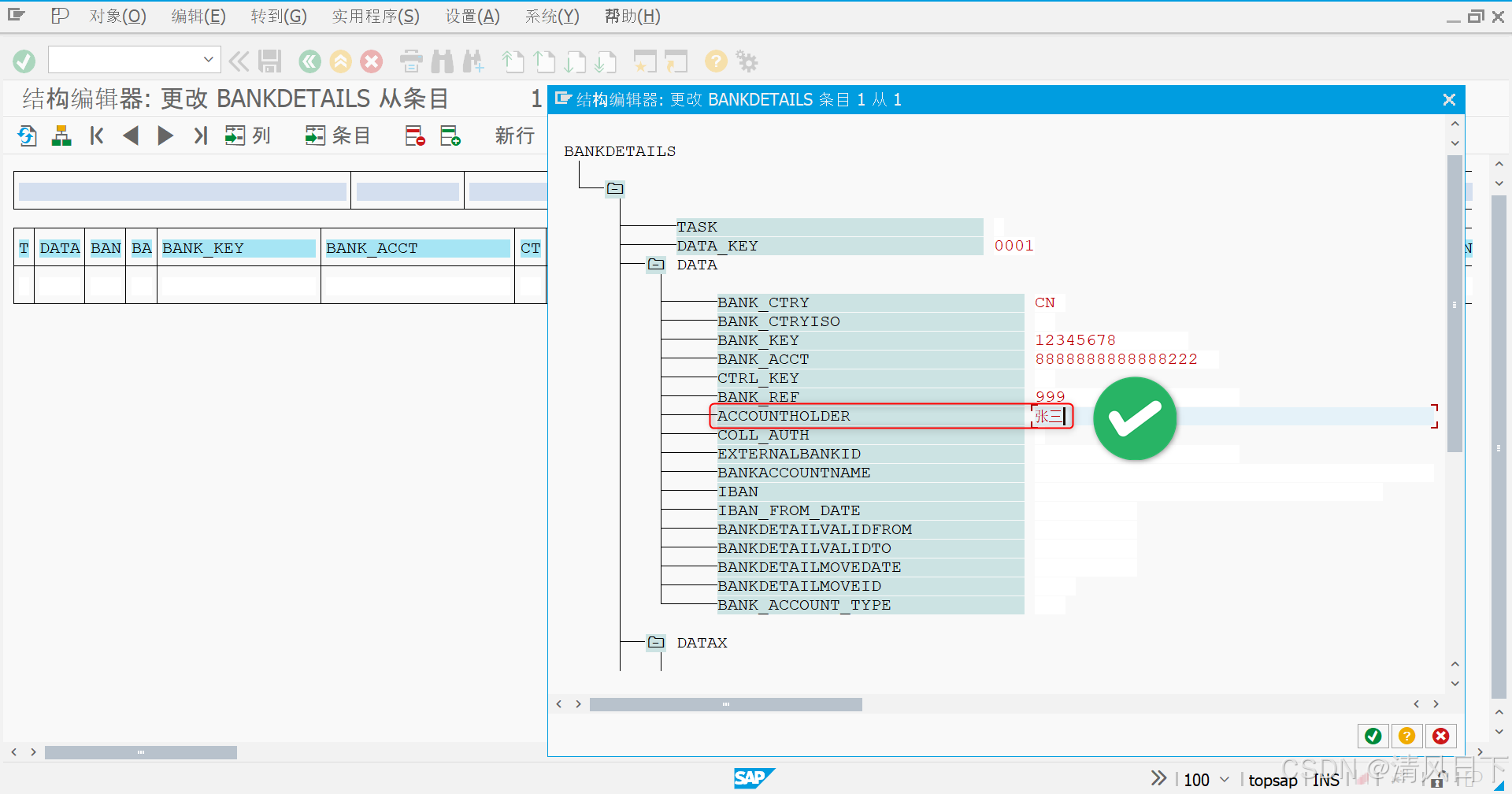Screen dimensions: 1512x794
Task: Click the ACCOUNTHOLDER value input field
Action: coord(1233,416)
